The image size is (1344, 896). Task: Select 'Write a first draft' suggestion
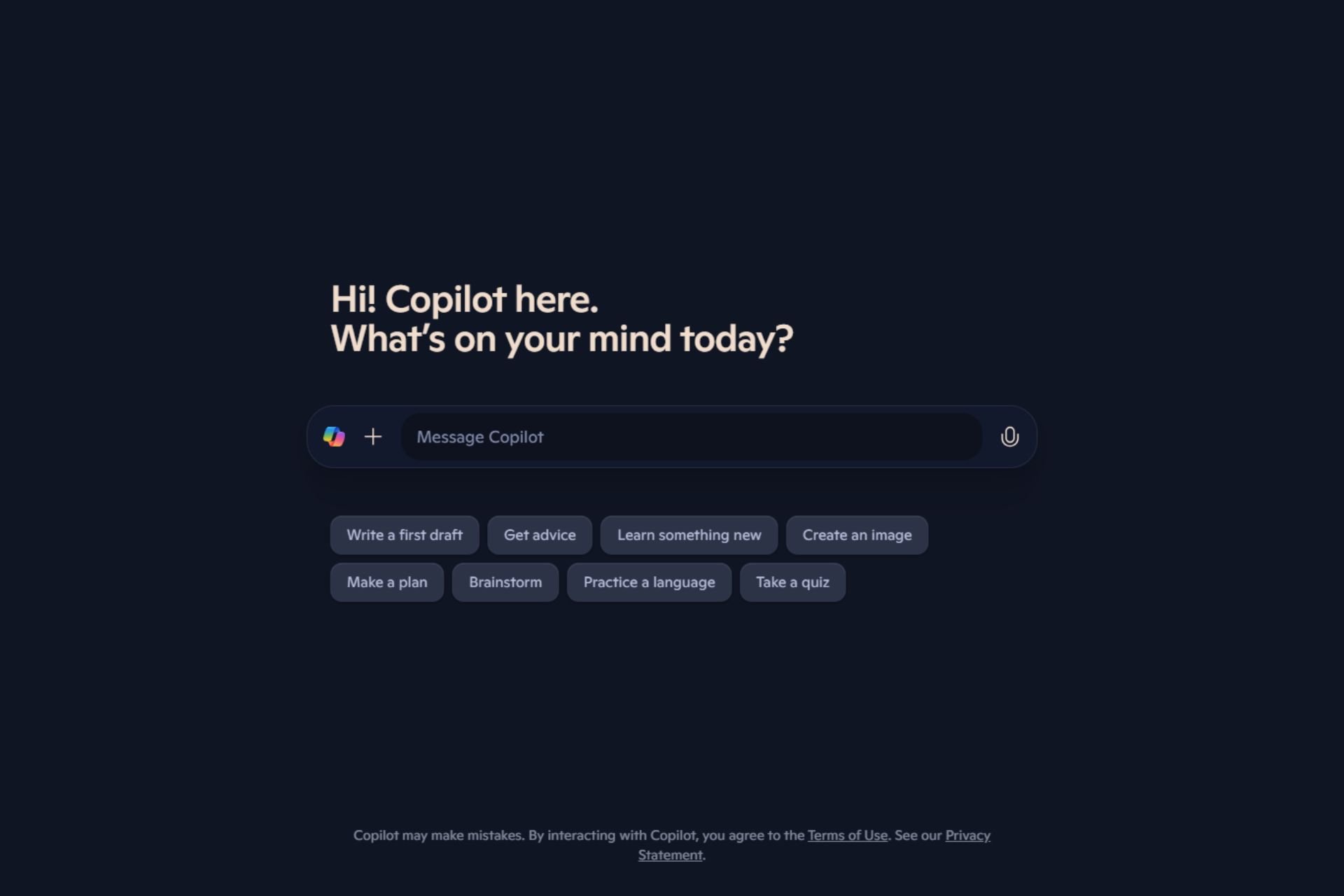click(405, 534)
